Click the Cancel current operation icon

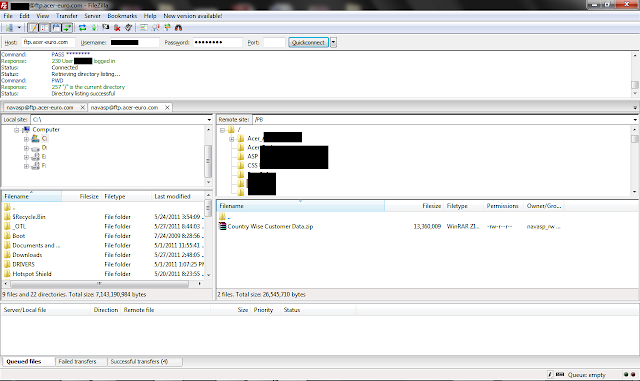106,28
